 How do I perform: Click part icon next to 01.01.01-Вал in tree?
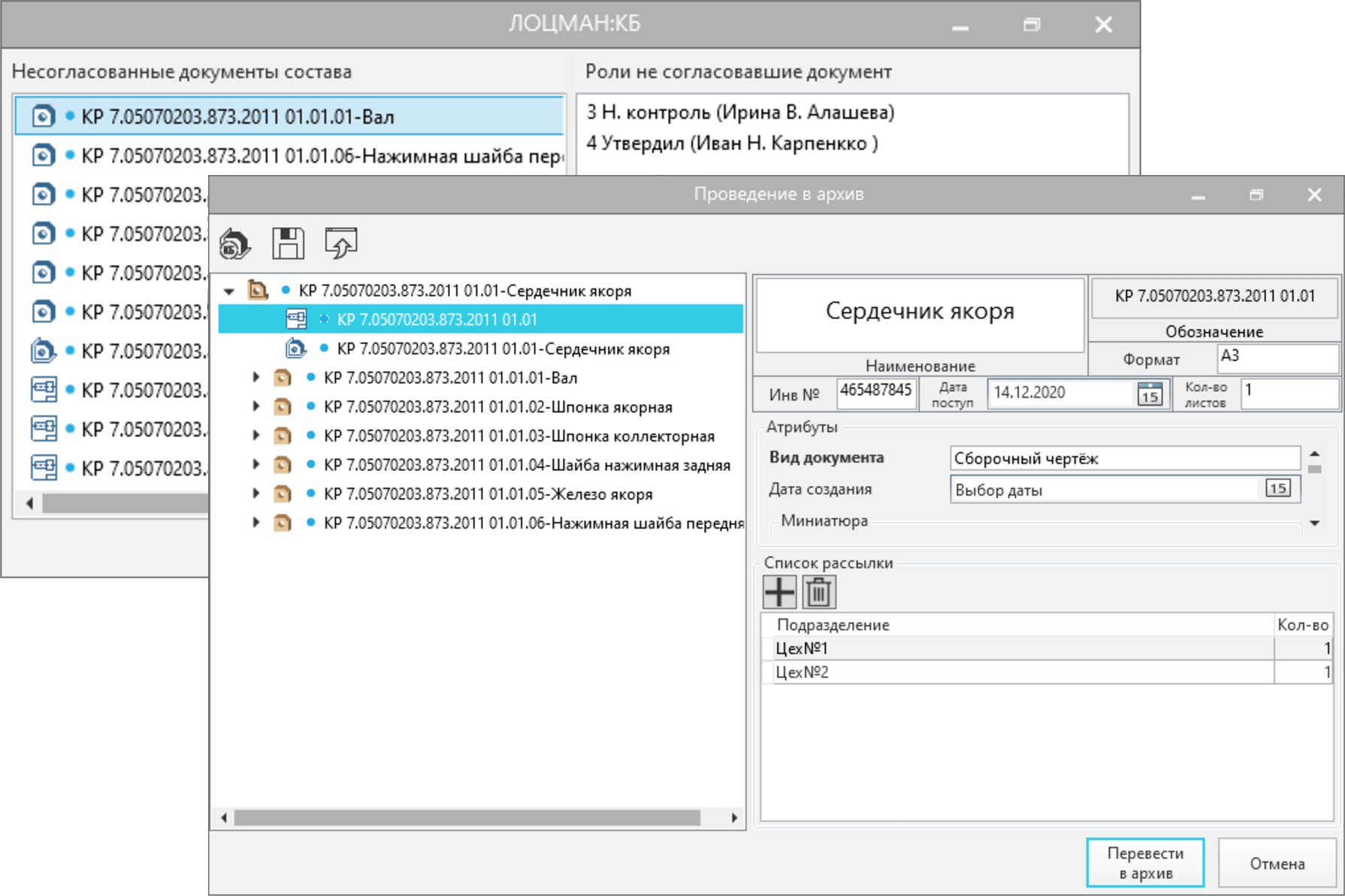pyautogui.click(x=283, y=378)
